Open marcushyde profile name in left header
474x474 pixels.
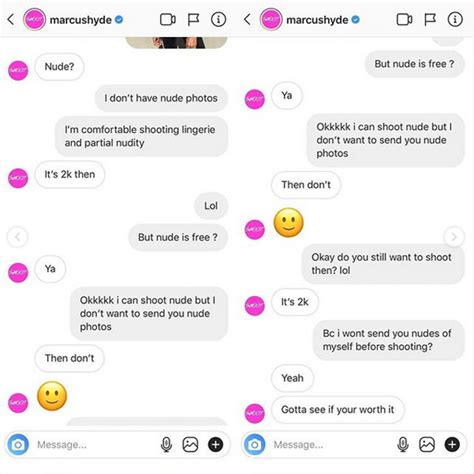81,20
